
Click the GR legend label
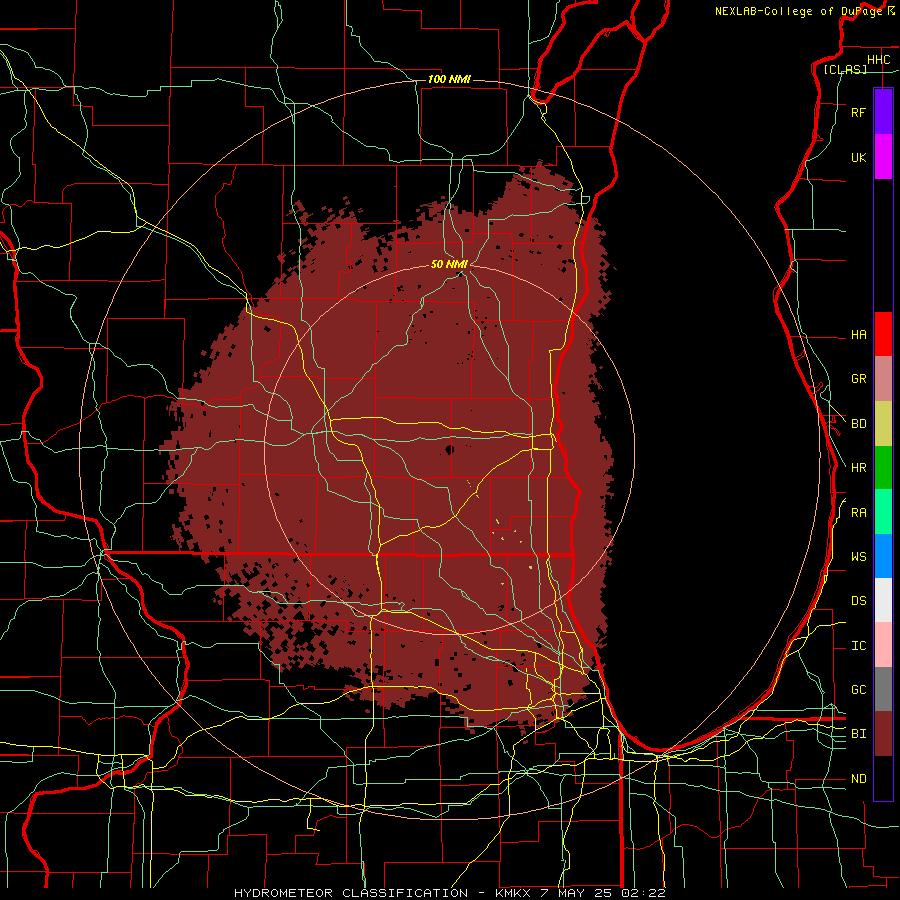pos(858,379)
